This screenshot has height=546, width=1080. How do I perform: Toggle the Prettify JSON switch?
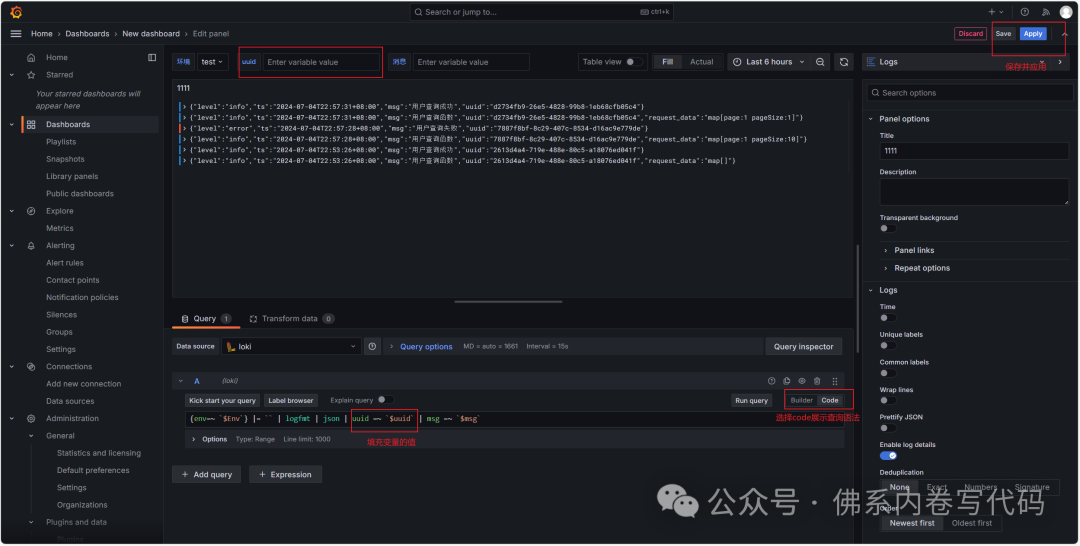point(888,428)
